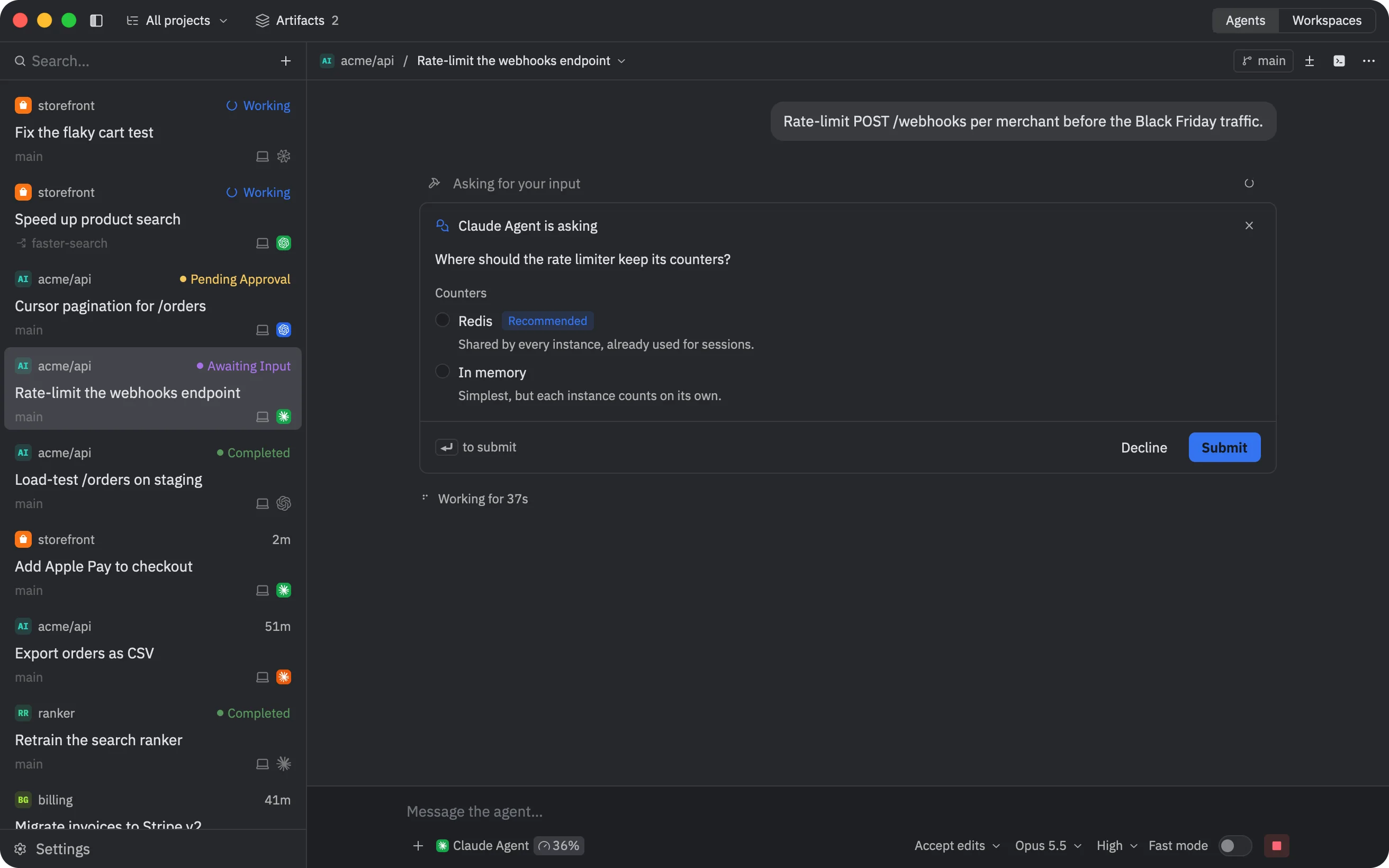Click the Decline button
The height and width of the screenshot is (868, 1389).
[x=1144, y=447]
